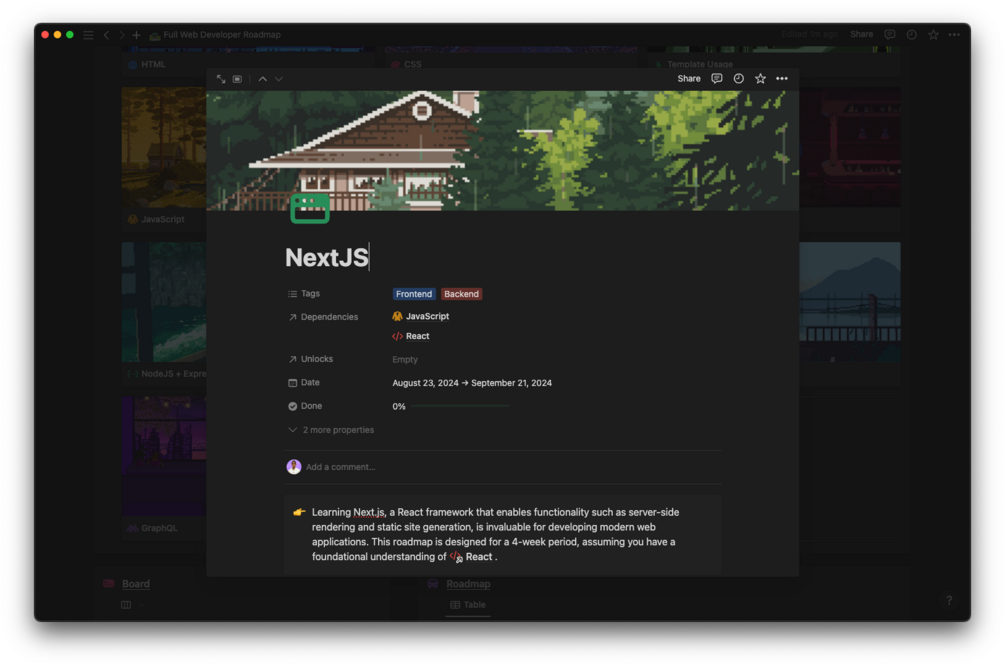
Task: Edit the date range August 23, 2024
Action: pyautogui.click(x=472, y=383)
